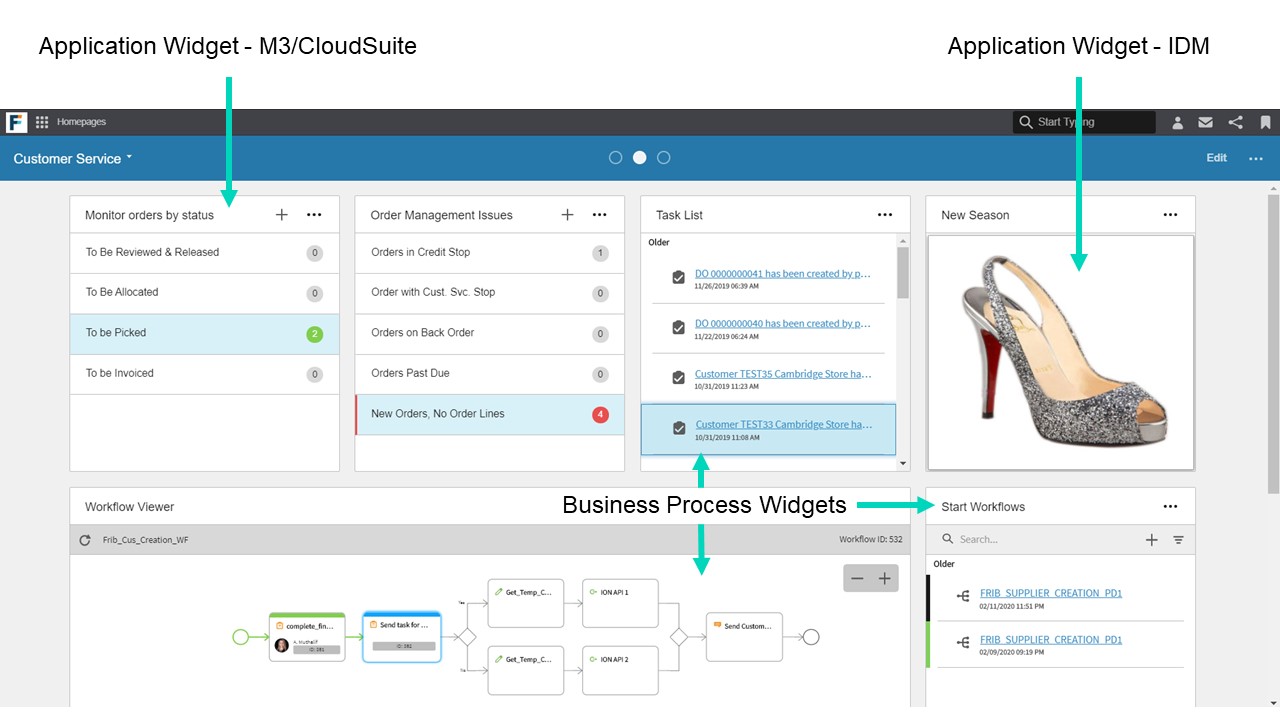Screen dimensions: 1280x720
Task: Open New Season widget more options menu
Action: click(1170, 215)
